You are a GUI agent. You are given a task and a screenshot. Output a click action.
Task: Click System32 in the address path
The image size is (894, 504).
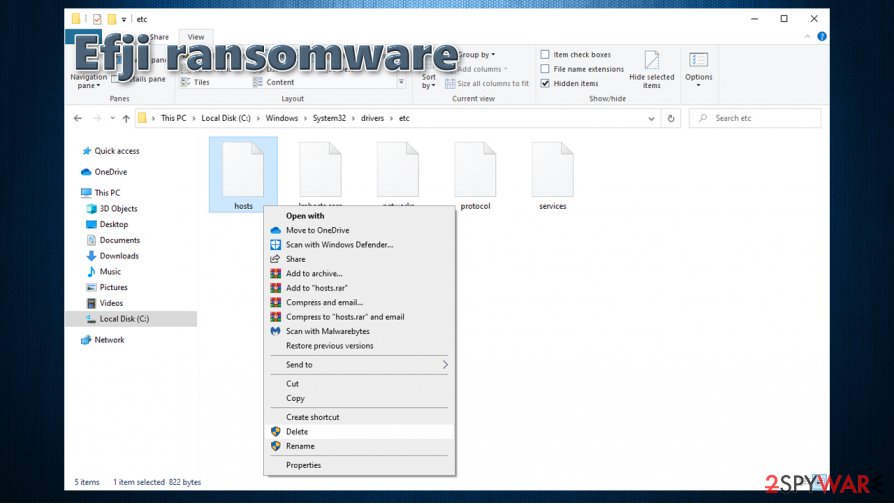coord(329,119)
